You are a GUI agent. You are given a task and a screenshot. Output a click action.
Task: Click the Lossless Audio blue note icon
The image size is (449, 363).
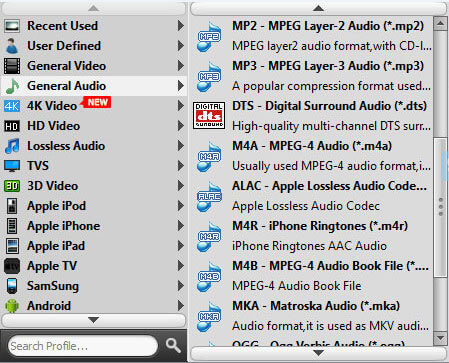(12, 146)
